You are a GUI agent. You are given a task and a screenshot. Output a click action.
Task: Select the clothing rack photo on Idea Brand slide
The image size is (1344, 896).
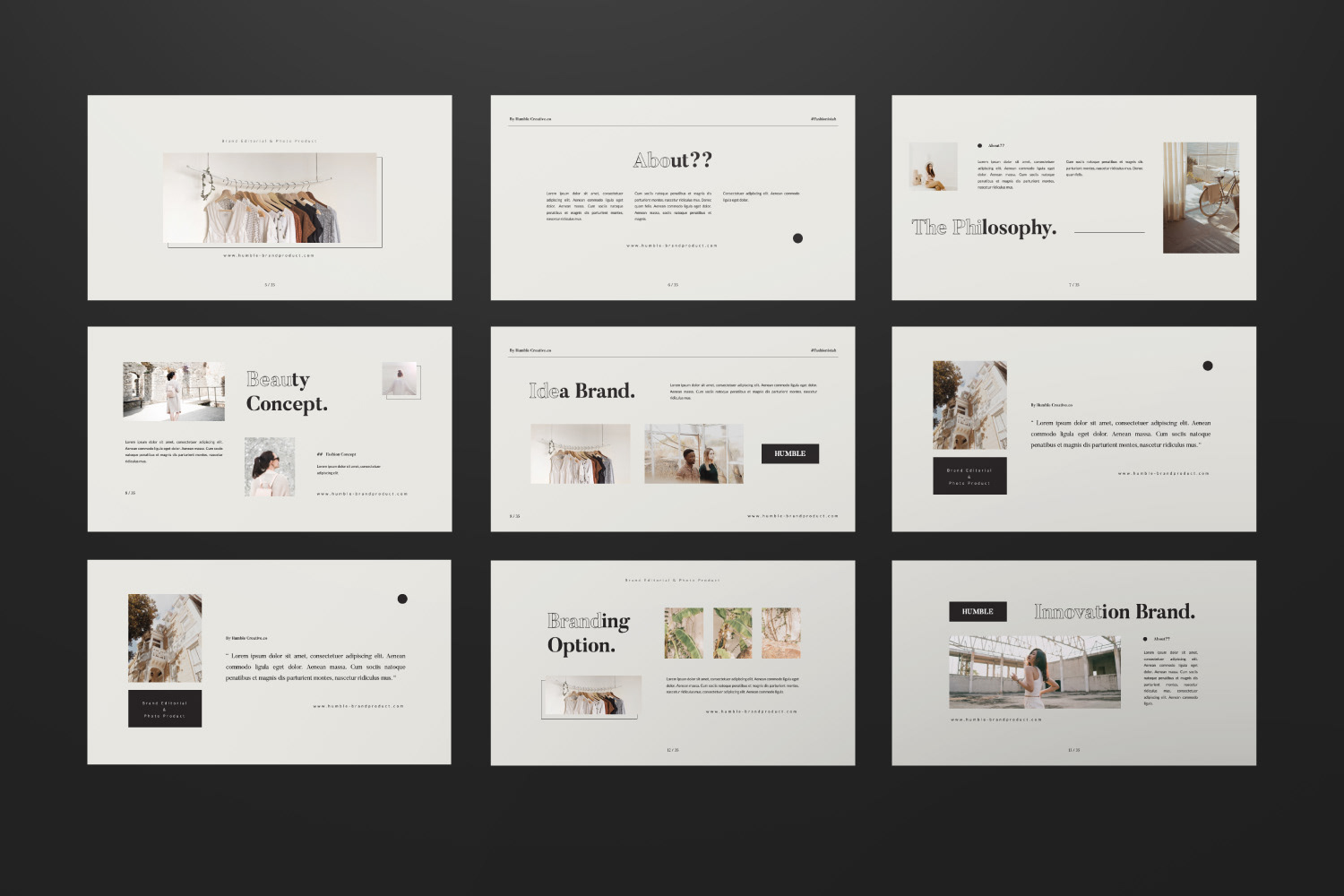pos(581,454)
